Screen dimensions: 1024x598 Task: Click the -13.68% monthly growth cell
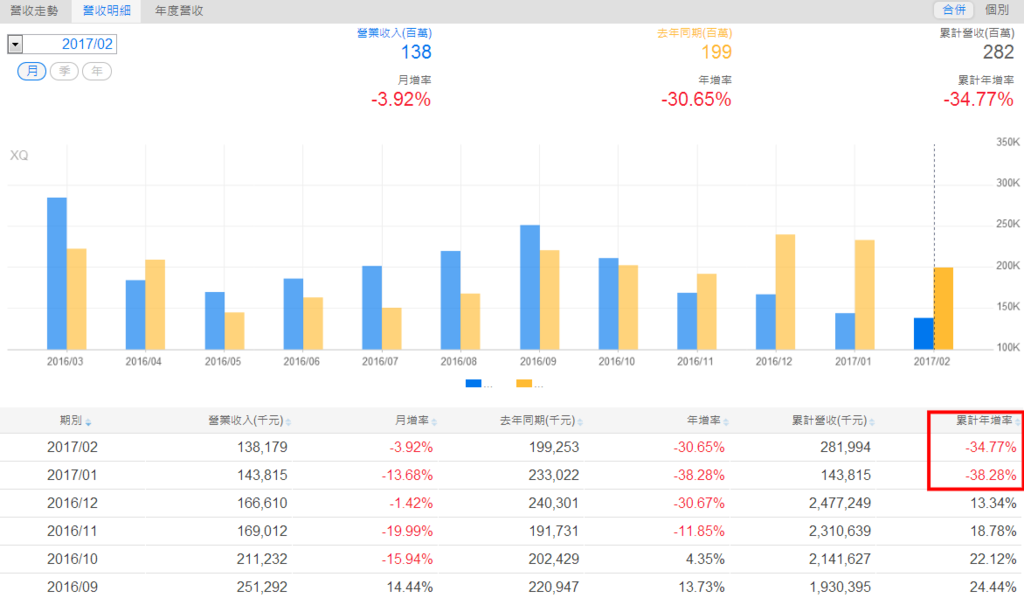click(x=407, y=475)
